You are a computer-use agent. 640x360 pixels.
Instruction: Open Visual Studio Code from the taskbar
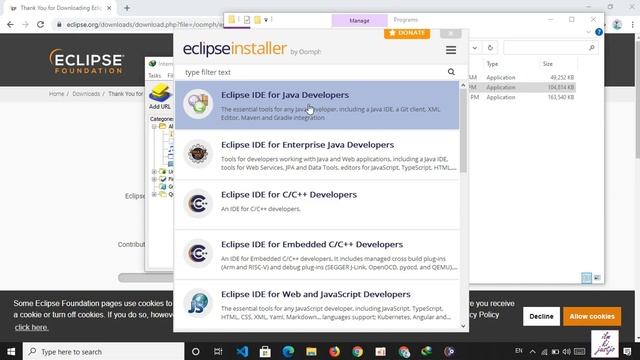coord(242,351)
